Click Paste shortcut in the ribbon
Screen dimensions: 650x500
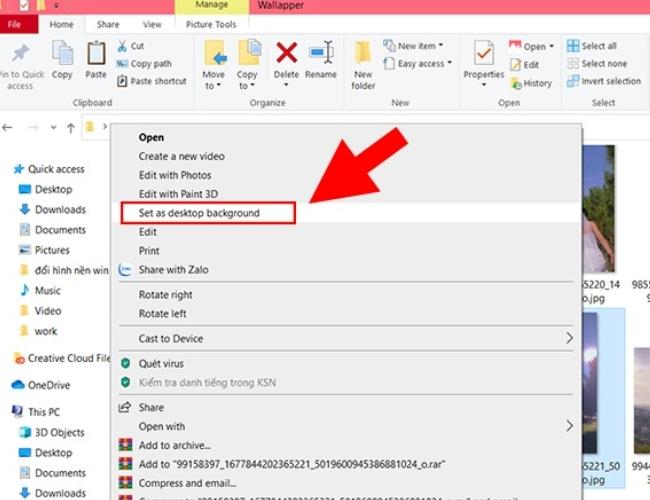[151, 81]
